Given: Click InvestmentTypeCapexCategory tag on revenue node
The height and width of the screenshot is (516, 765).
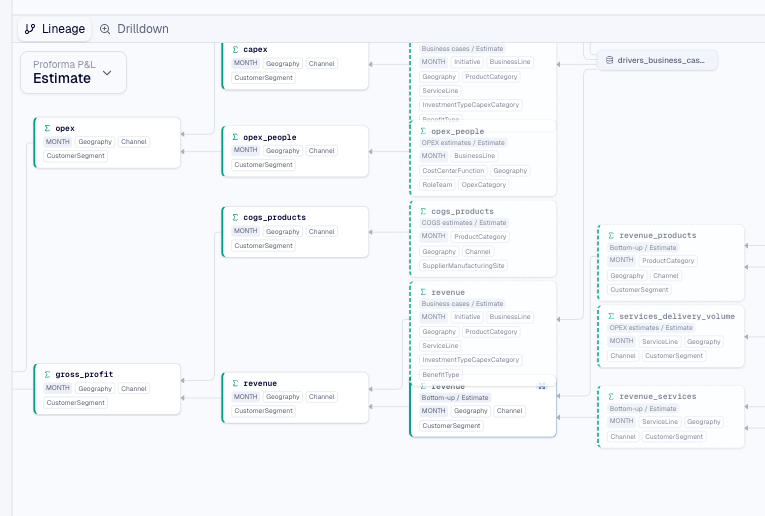Looking at the screenshot, I should (x=471, y=360).
